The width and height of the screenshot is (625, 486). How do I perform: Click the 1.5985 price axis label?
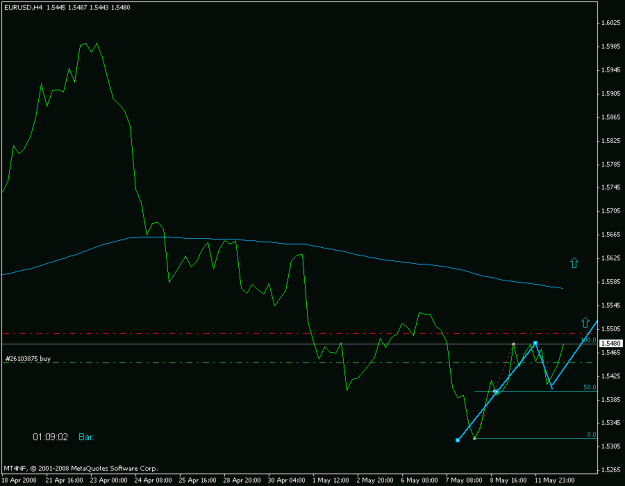[x=611, y=46]
